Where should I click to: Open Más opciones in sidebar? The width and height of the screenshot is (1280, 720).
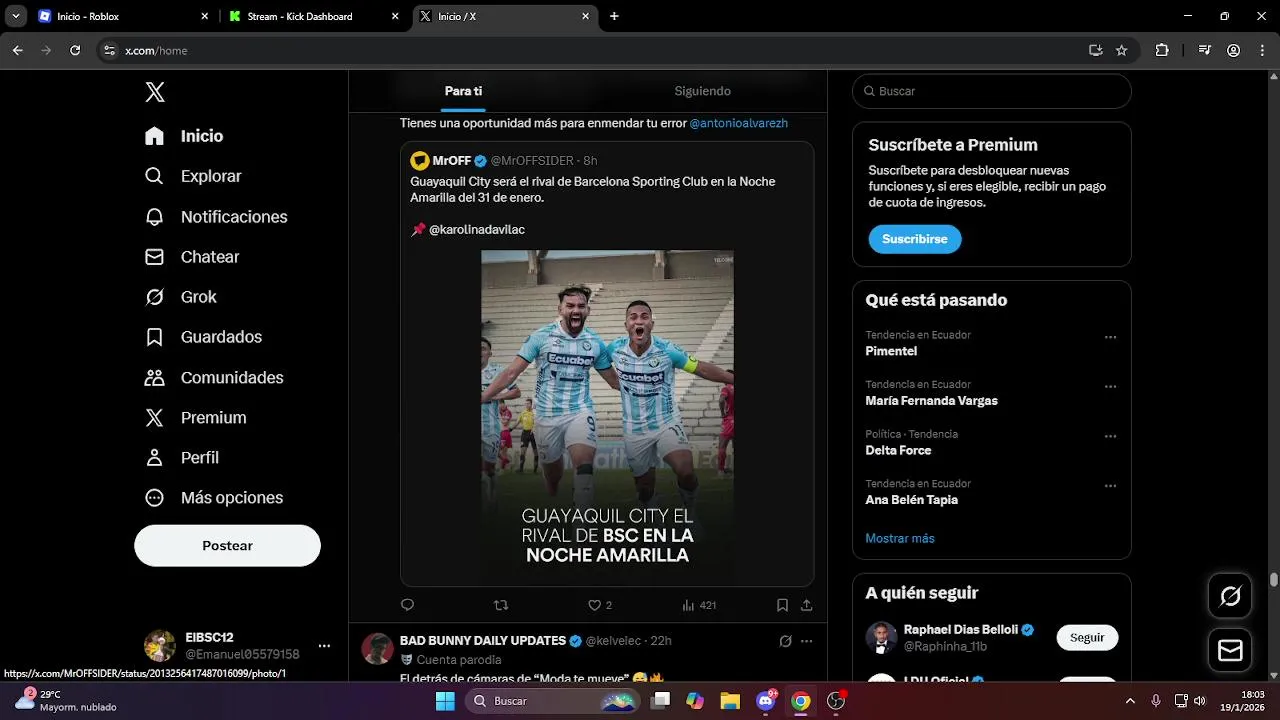(214, 497)
